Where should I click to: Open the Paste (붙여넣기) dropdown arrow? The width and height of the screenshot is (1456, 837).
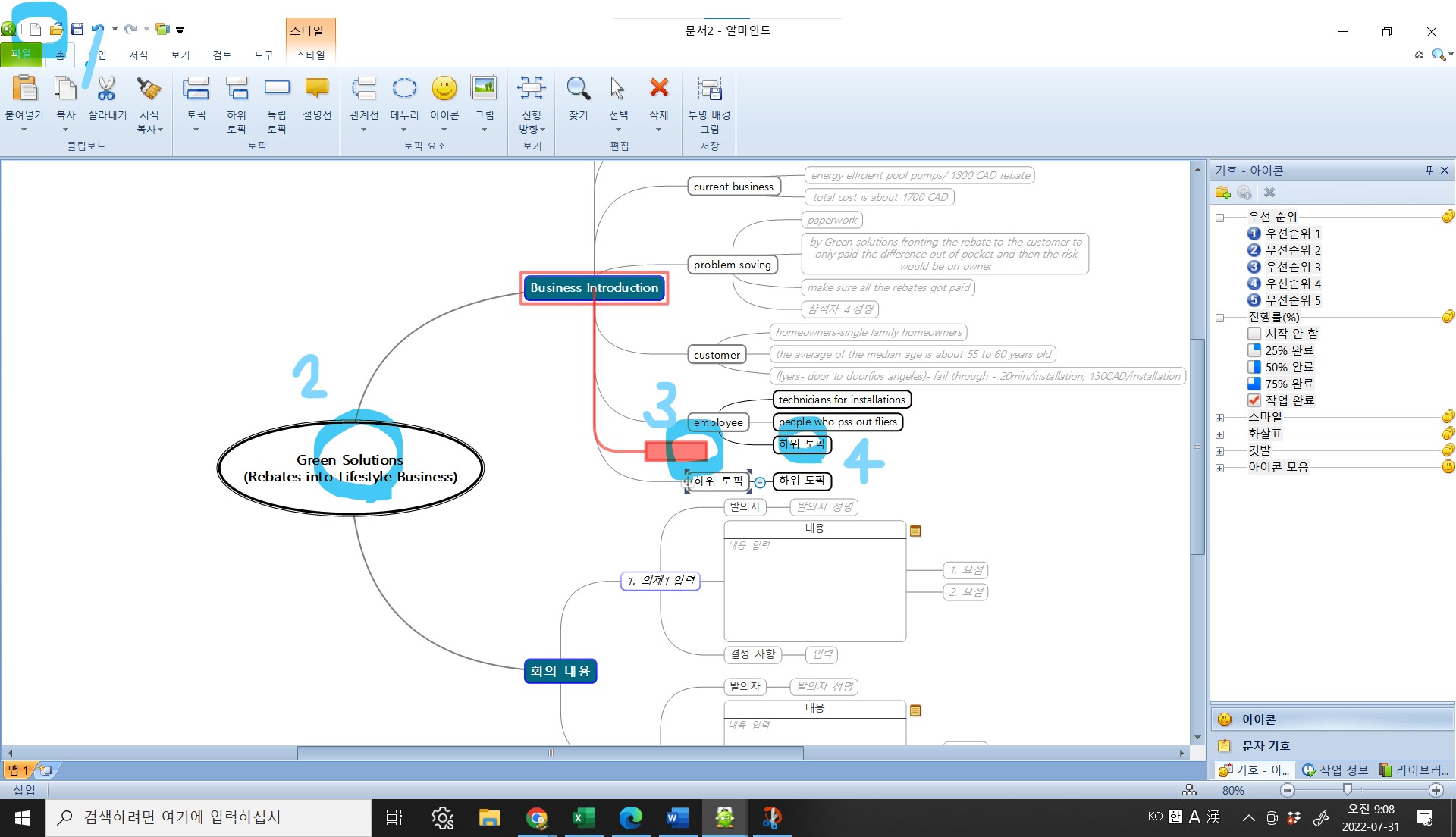[x=24, y=130]
